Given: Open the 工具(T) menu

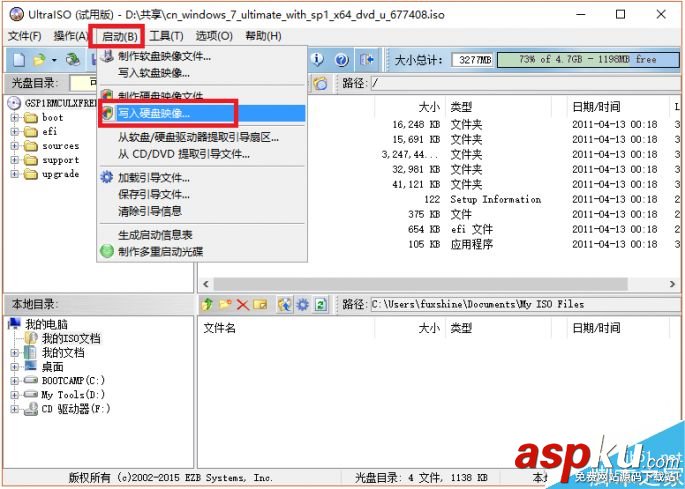Looking at the screenshot, I should click(x=166, y=36).
